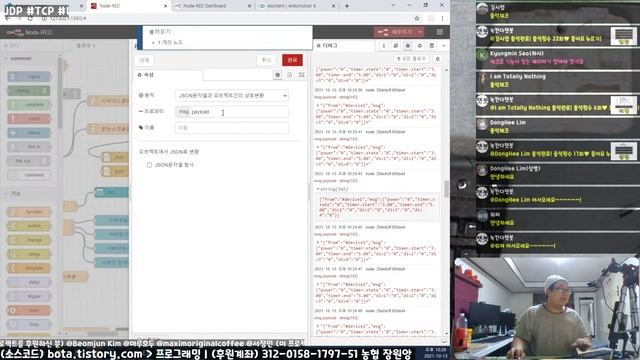Open the Node-RED main hamburger menu
640x360 pixels.
click(x=440, y=32)
